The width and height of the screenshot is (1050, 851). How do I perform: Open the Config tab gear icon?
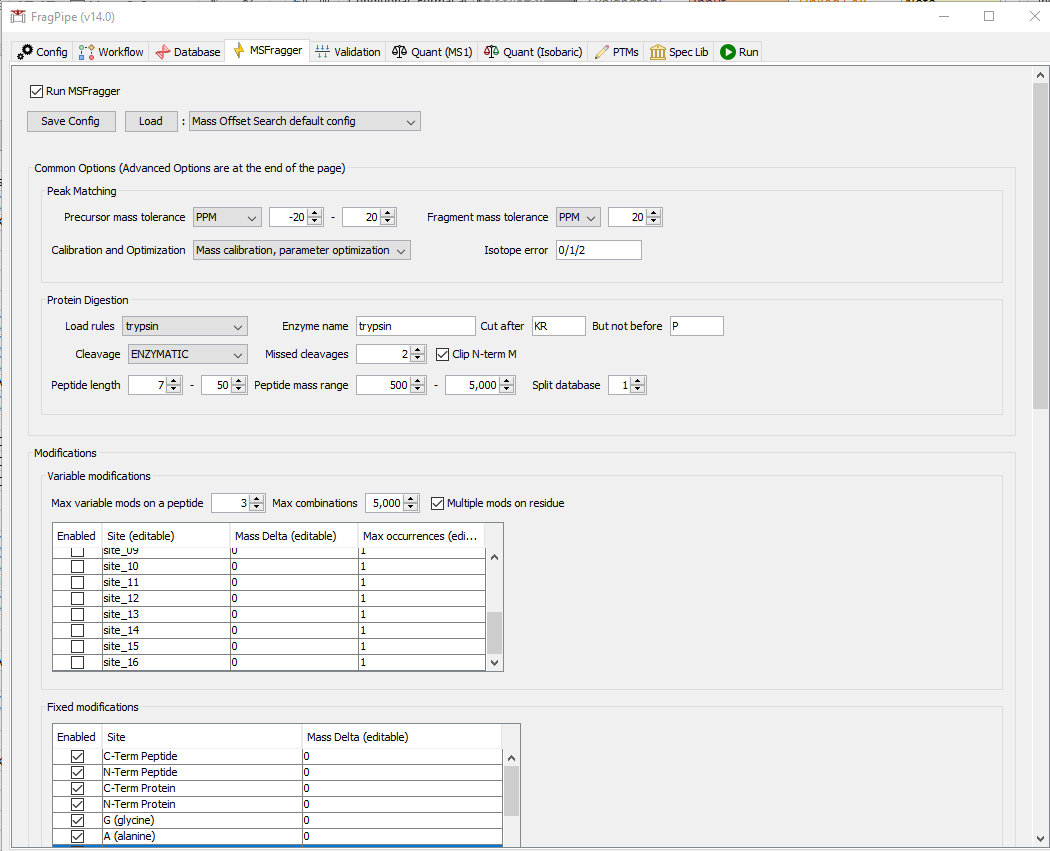tap(23, 51)
